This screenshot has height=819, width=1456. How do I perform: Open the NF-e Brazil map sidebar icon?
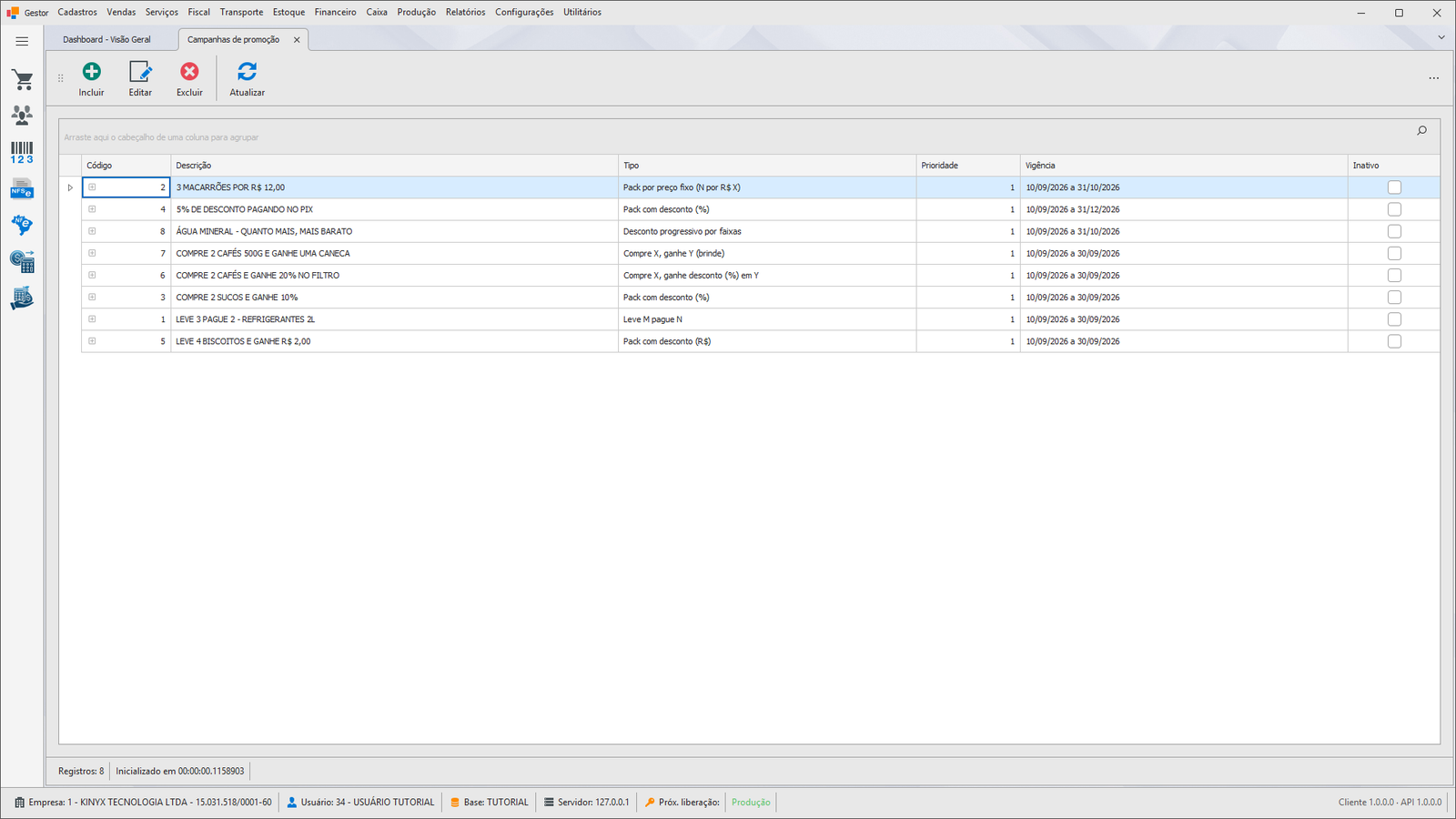[22, 225]
